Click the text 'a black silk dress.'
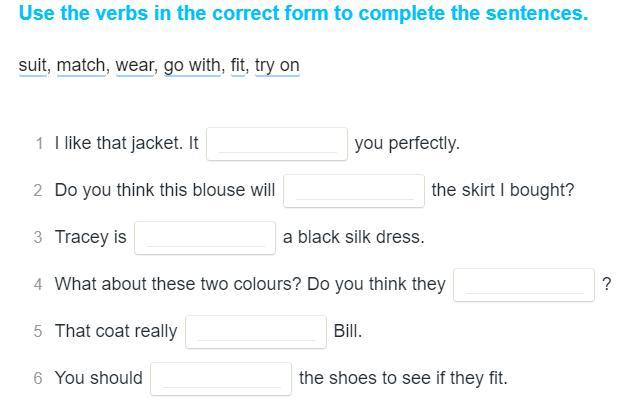This screenshot has height=408, width=637. coord(354,237)
